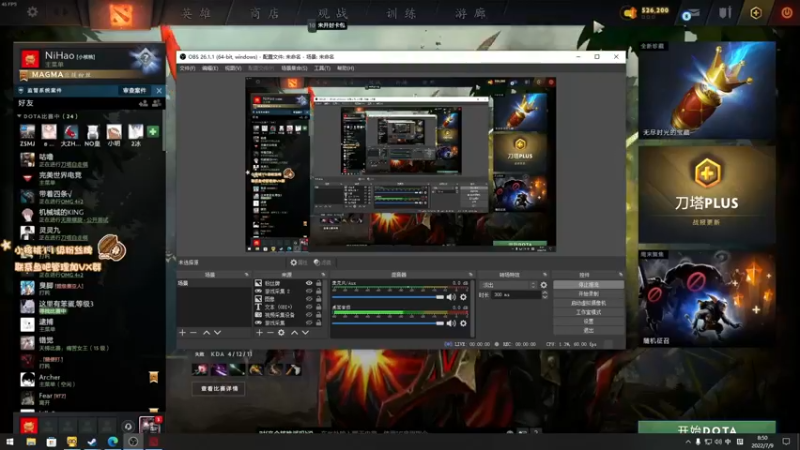800x450 pixels.
Task: Open OBS 场景集合(S) menu
Action: point(294,68)
